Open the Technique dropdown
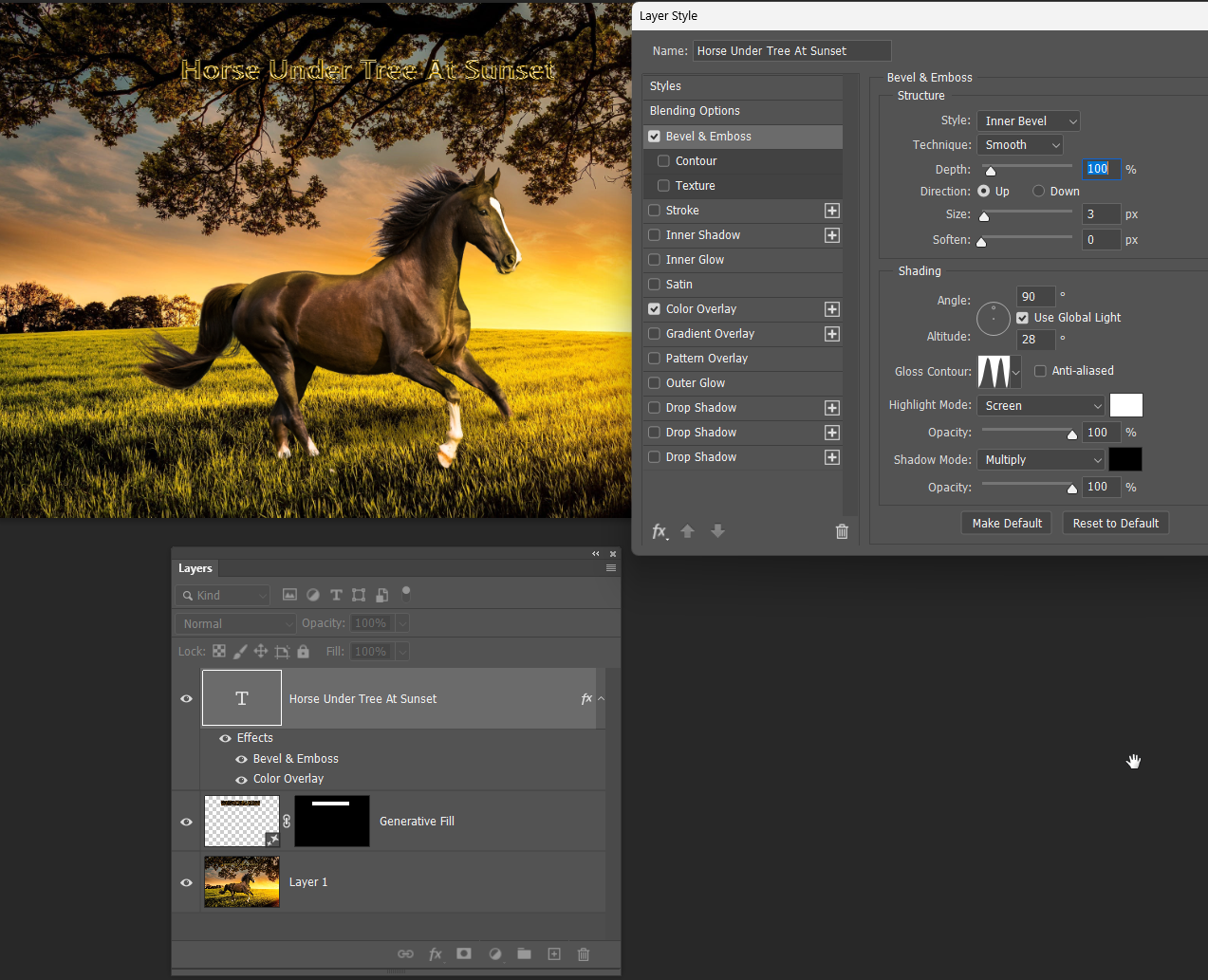Viewport: 1208px width, 980px height. (x=1019, y=144)
